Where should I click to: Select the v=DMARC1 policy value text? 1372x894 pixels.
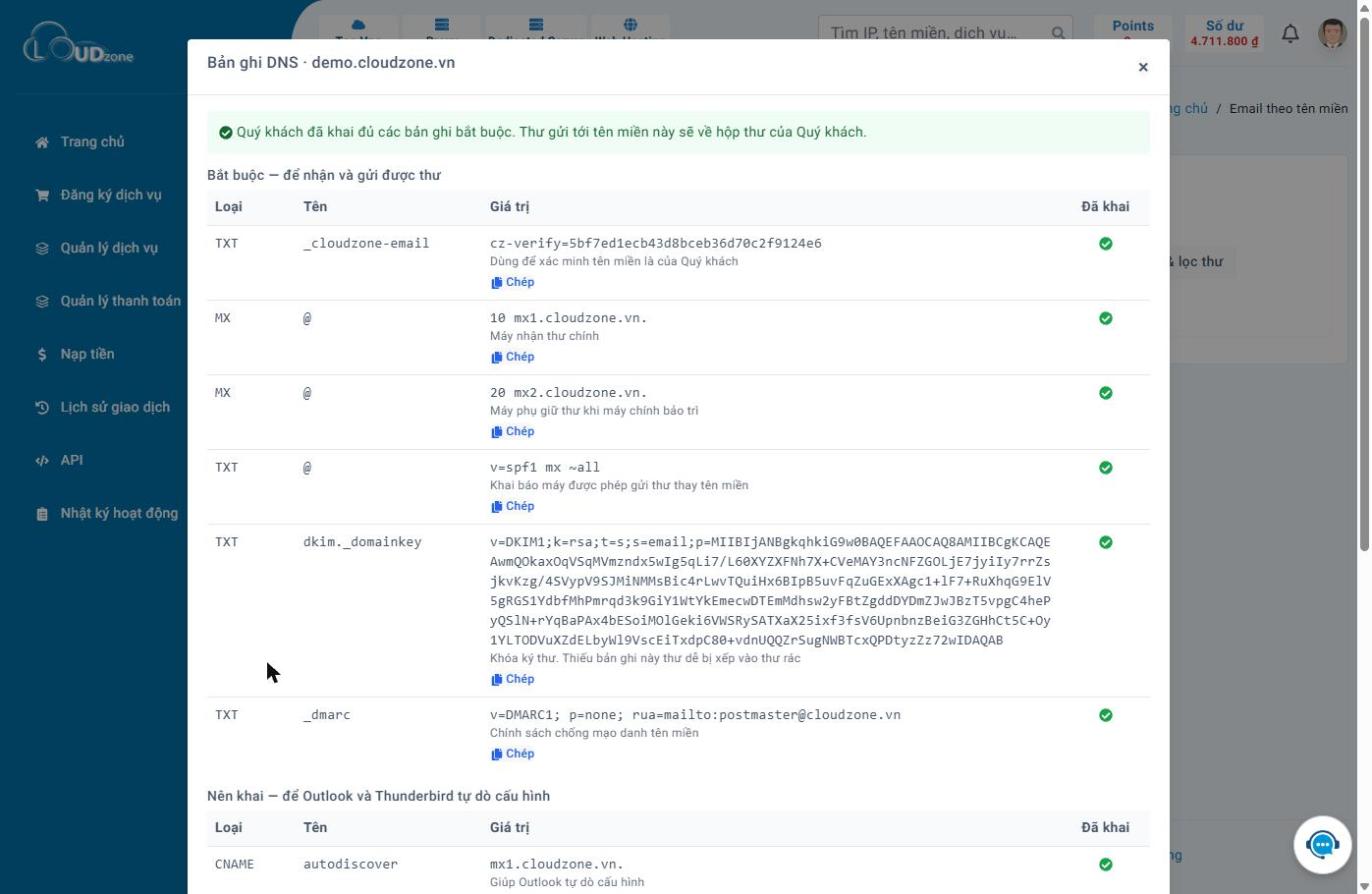695,715
